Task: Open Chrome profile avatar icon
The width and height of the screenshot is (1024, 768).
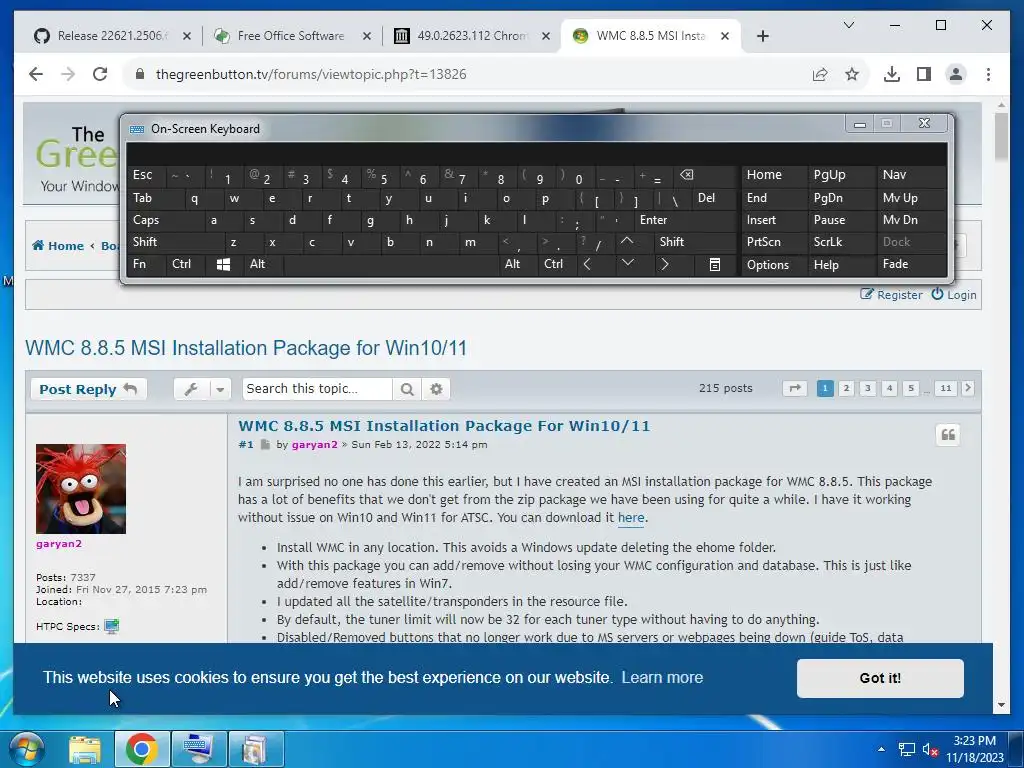Action: [955, 74]
